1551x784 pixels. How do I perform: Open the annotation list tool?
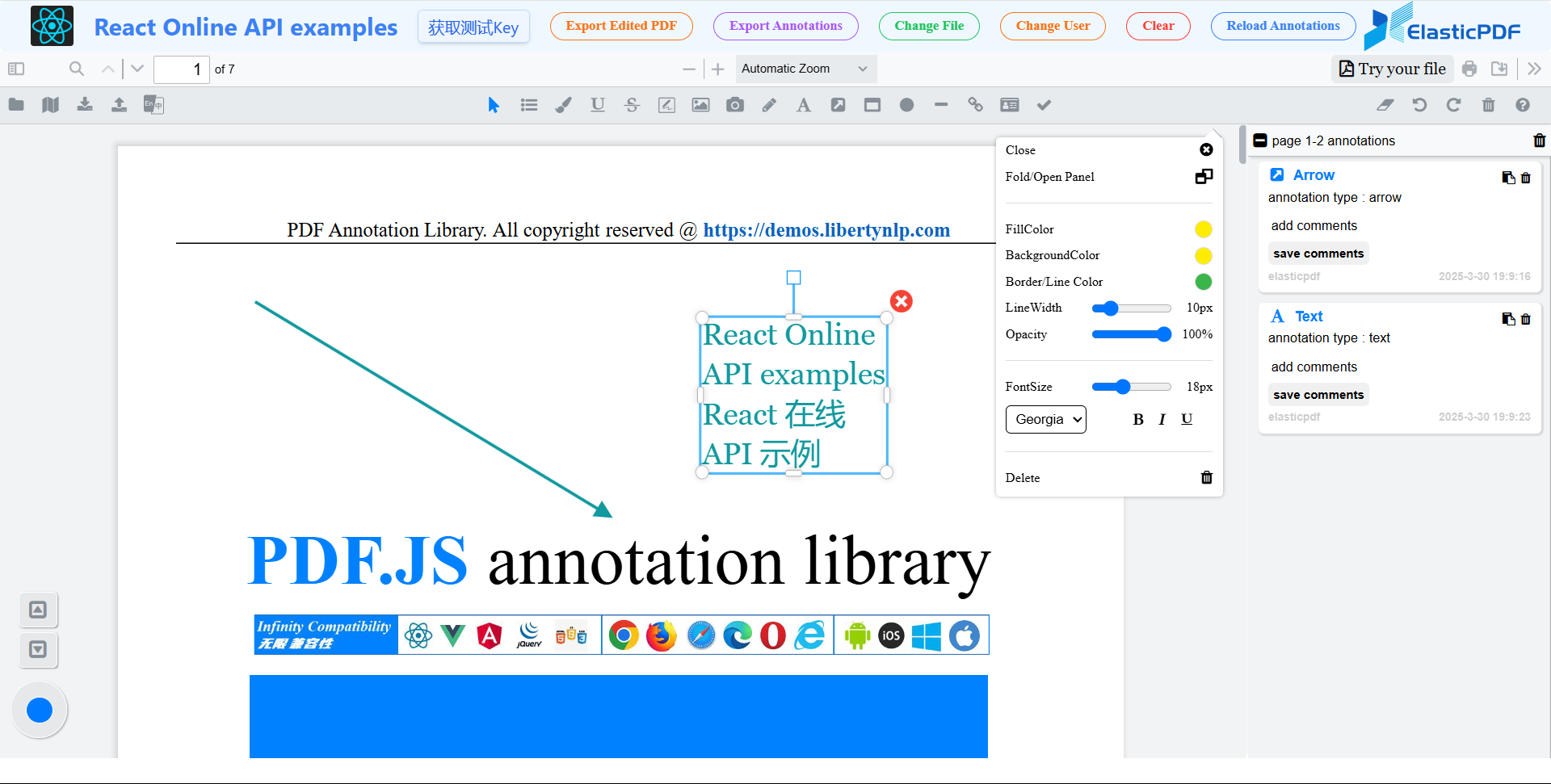(x=529, y=105)
